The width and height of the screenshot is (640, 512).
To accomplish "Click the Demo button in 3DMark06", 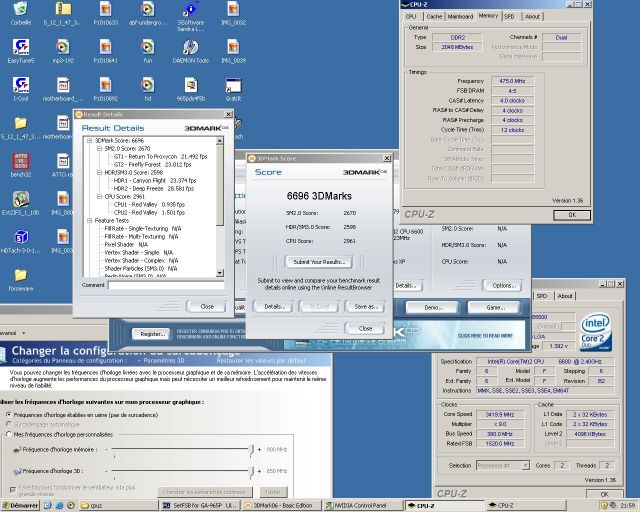I will [431, 307].
